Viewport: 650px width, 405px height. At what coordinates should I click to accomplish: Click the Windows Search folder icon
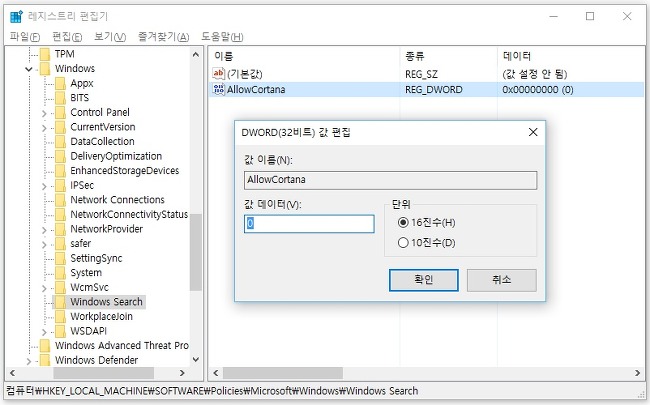click(x=61, y=302)
